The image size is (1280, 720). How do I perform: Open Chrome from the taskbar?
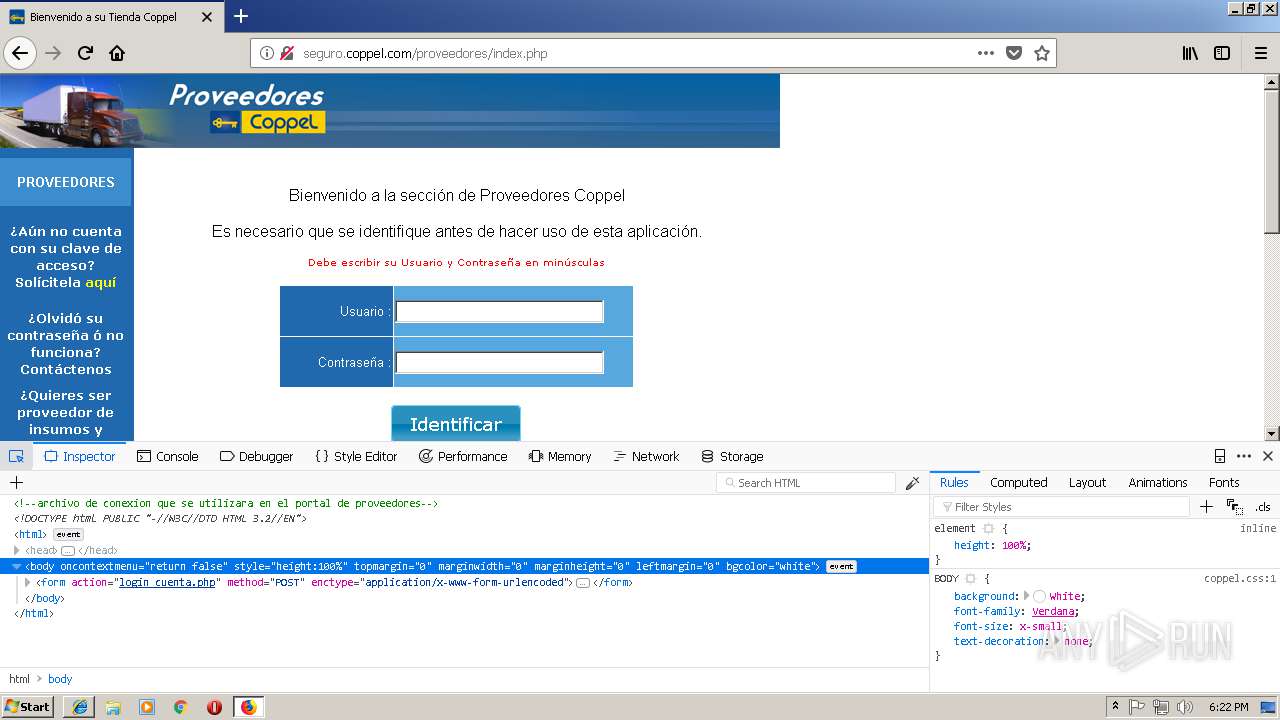[x=181, y=707]
